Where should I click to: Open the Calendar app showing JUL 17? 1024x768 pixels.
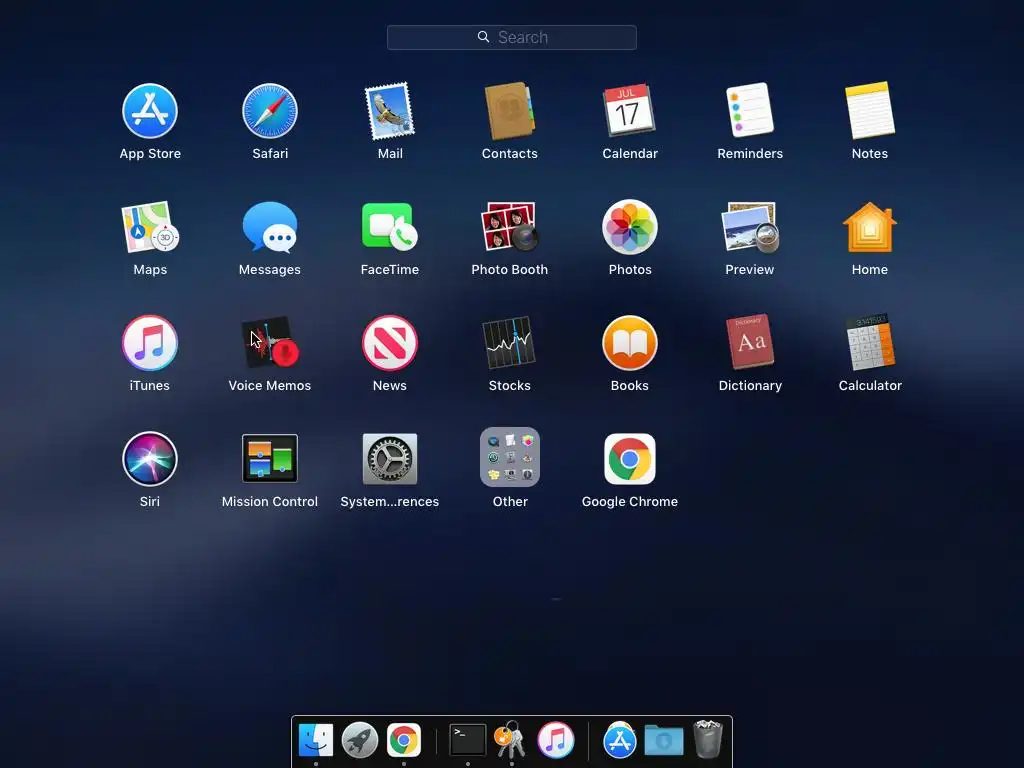pyautogui.click(x=630, y=110)
